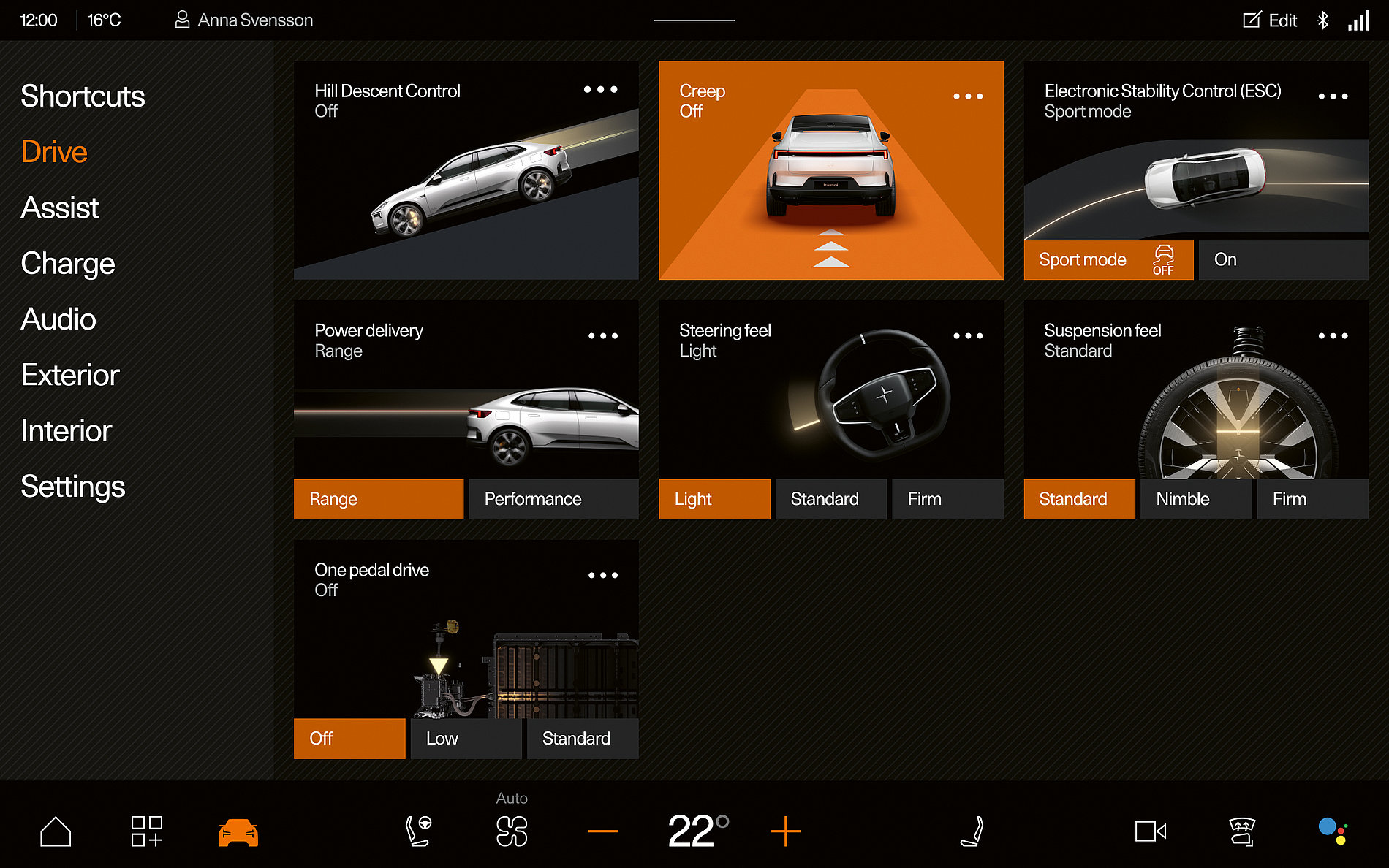Tap the Bluetooth status icon
Screen dimensions: 1389x868
coord(1322,20)
